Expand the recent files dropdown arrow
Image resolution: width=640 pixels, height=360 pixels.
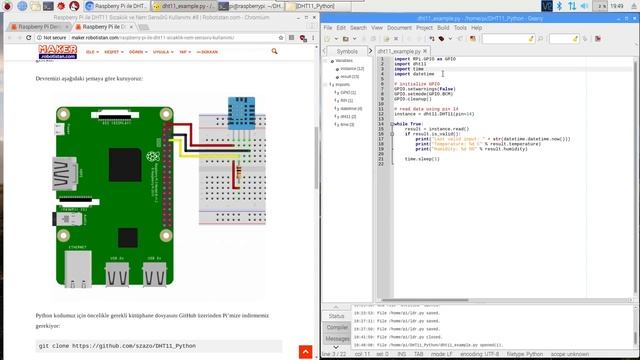coord(354,39)
